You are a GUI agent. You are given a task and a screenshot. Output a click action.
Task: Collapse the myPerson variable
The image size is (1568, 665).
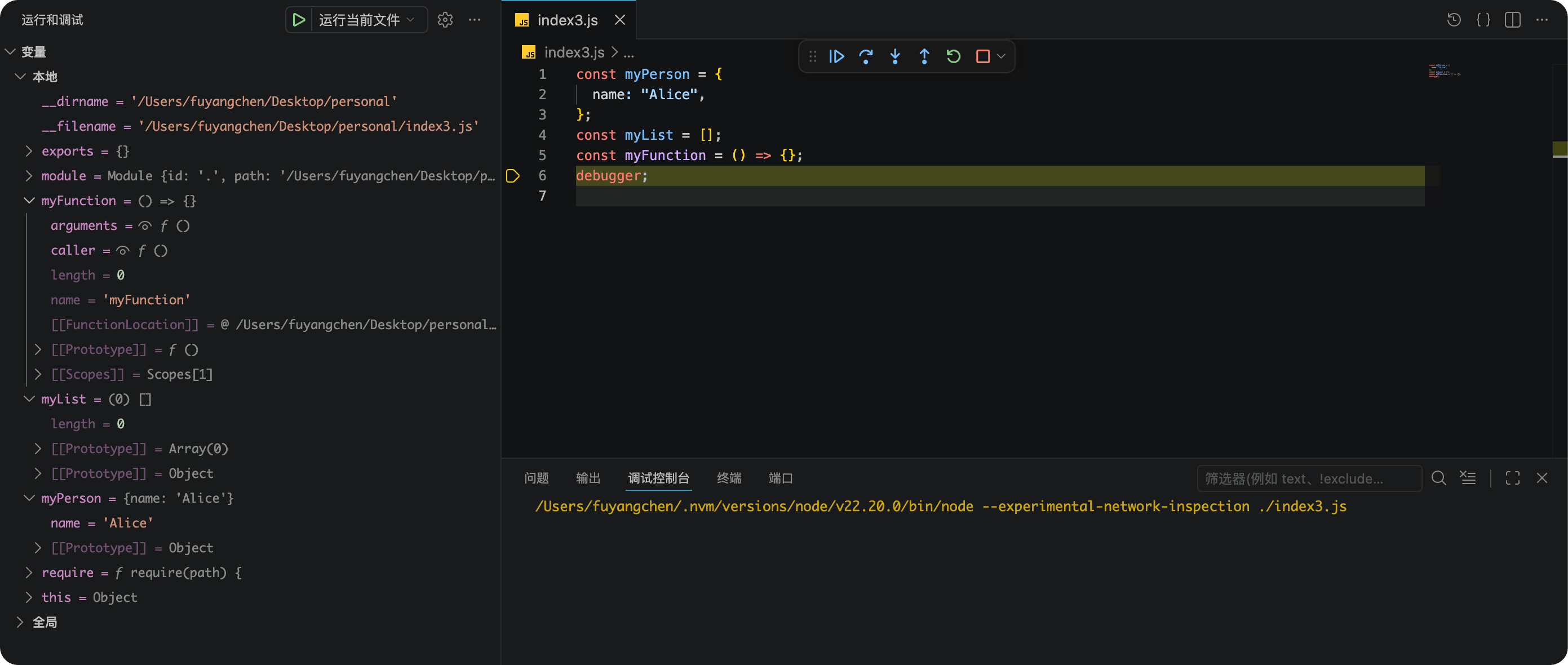[x=29, y=498]
